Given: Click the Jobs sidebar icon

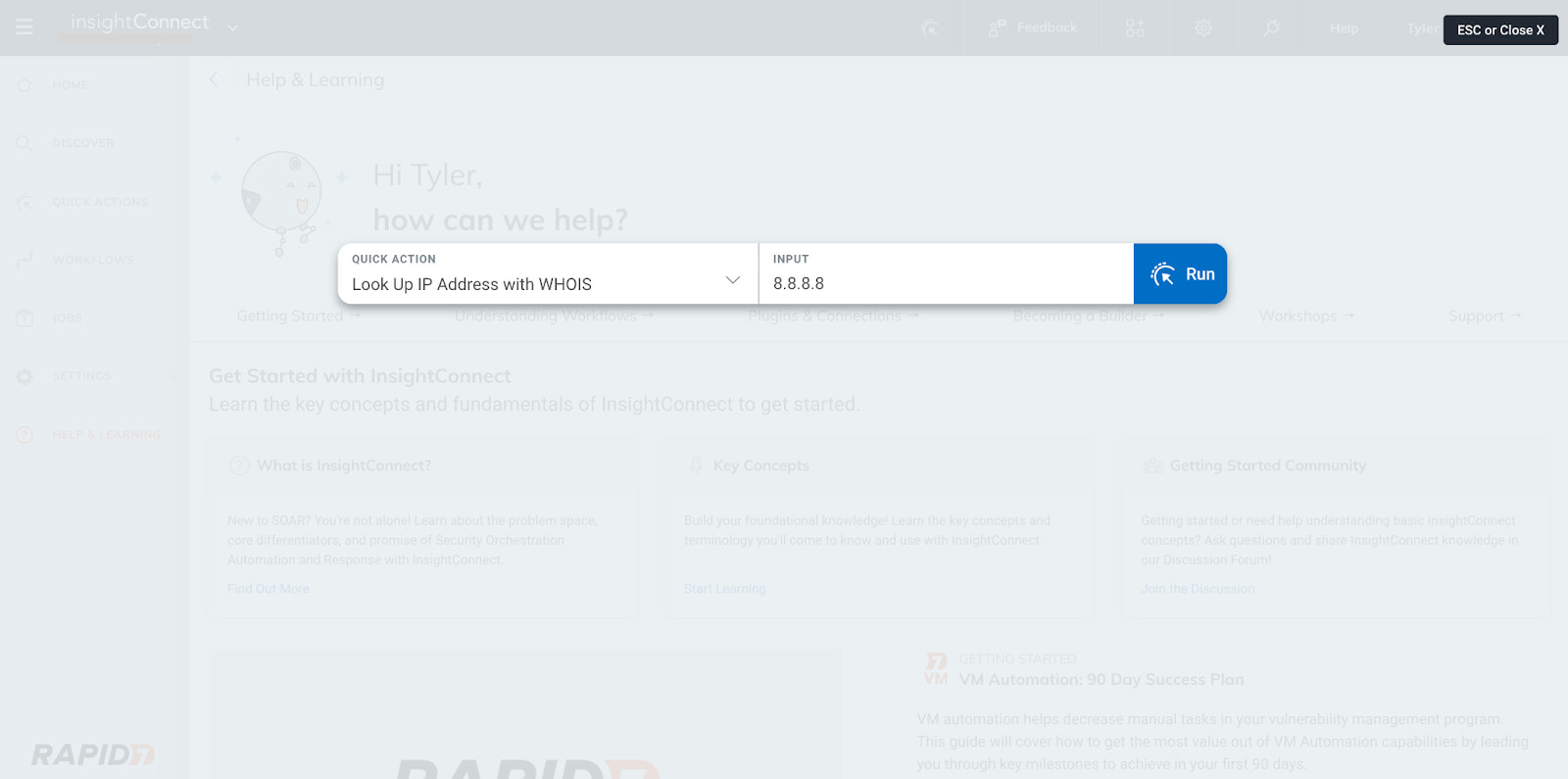Looking at the screenshot, I should click(24, 318).
